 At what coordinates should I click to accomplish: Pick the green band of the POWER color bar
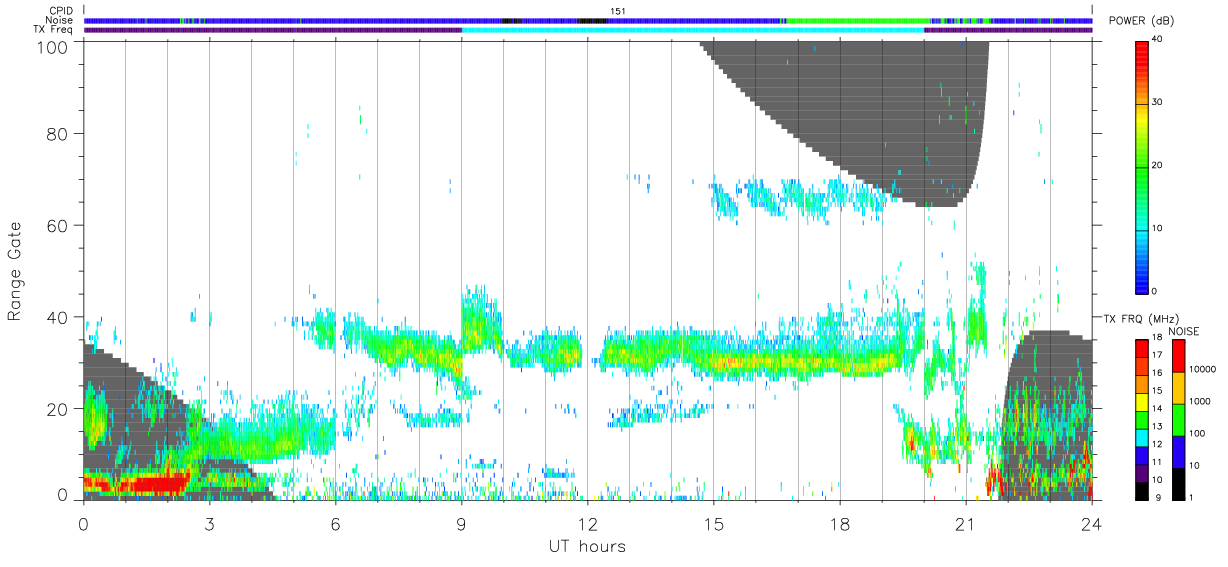pos(1143,170)
